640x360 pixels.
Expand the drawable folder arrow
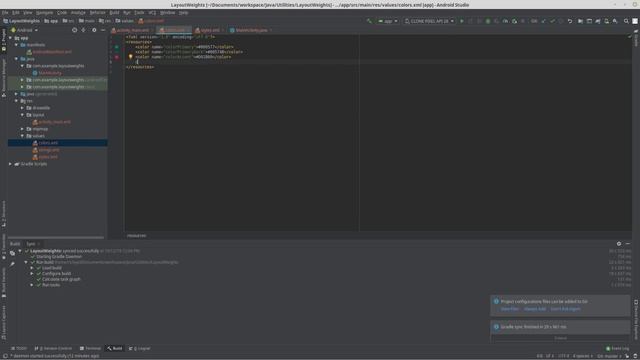click(x=22, y=108)
